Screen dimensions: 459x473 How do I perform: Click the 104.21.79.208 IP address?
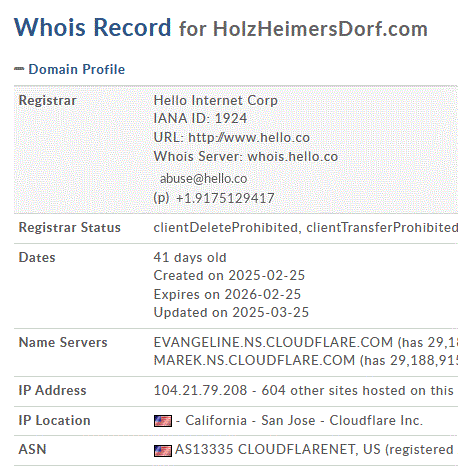200,391
